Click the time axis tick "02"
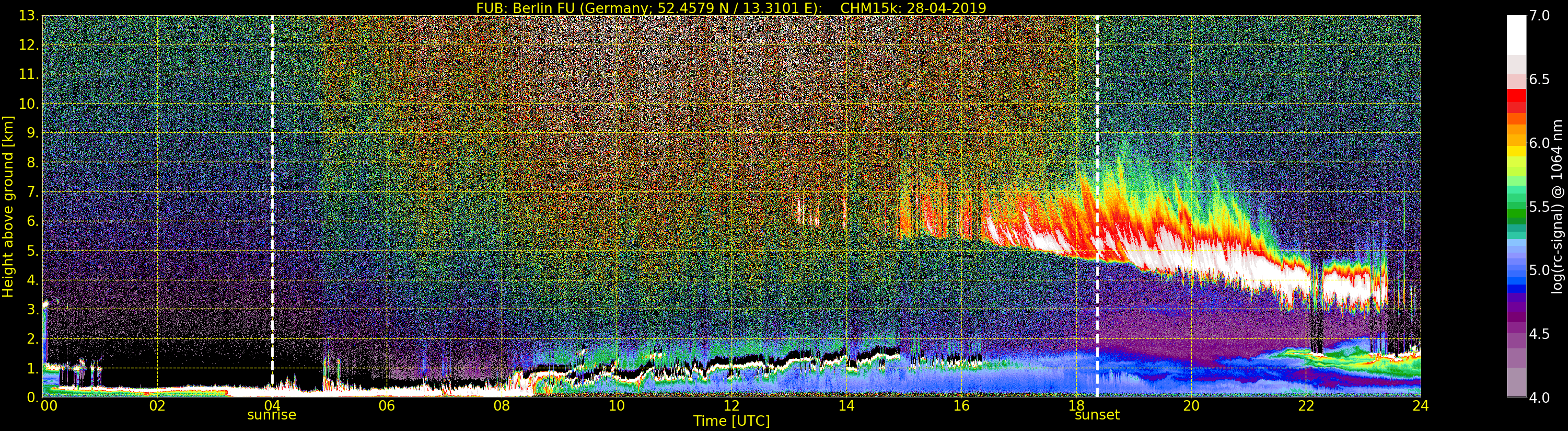The image size is (1568, 431). pos(157,405)
